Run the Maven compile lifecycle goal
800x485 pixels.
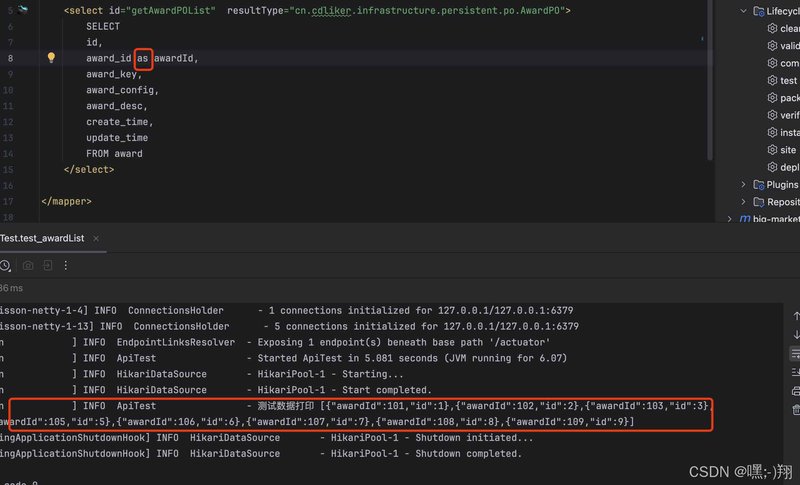[x=783, y=63]
